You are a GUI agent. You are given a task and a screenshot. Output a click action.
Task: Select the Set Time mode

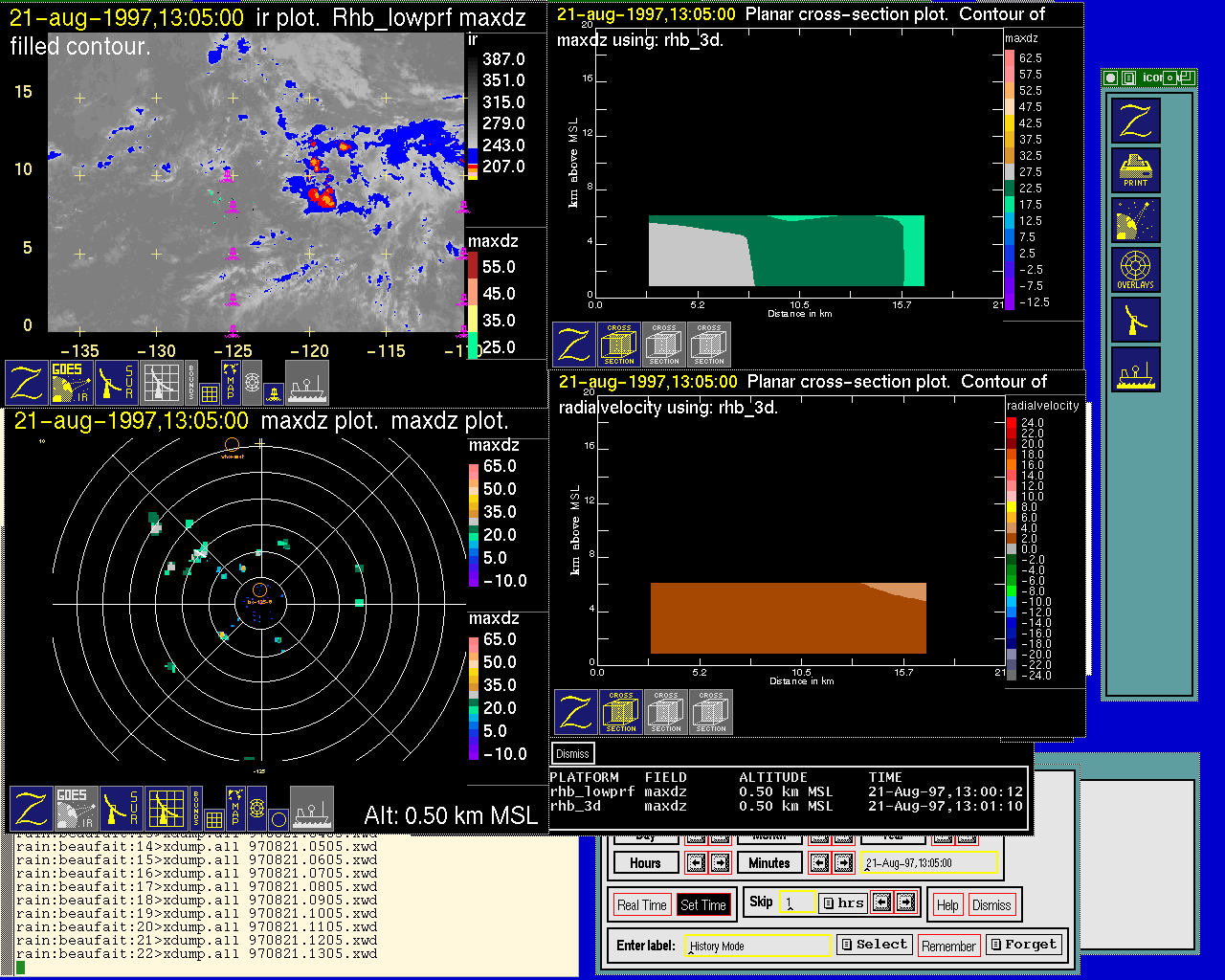(x=702, y=905)
